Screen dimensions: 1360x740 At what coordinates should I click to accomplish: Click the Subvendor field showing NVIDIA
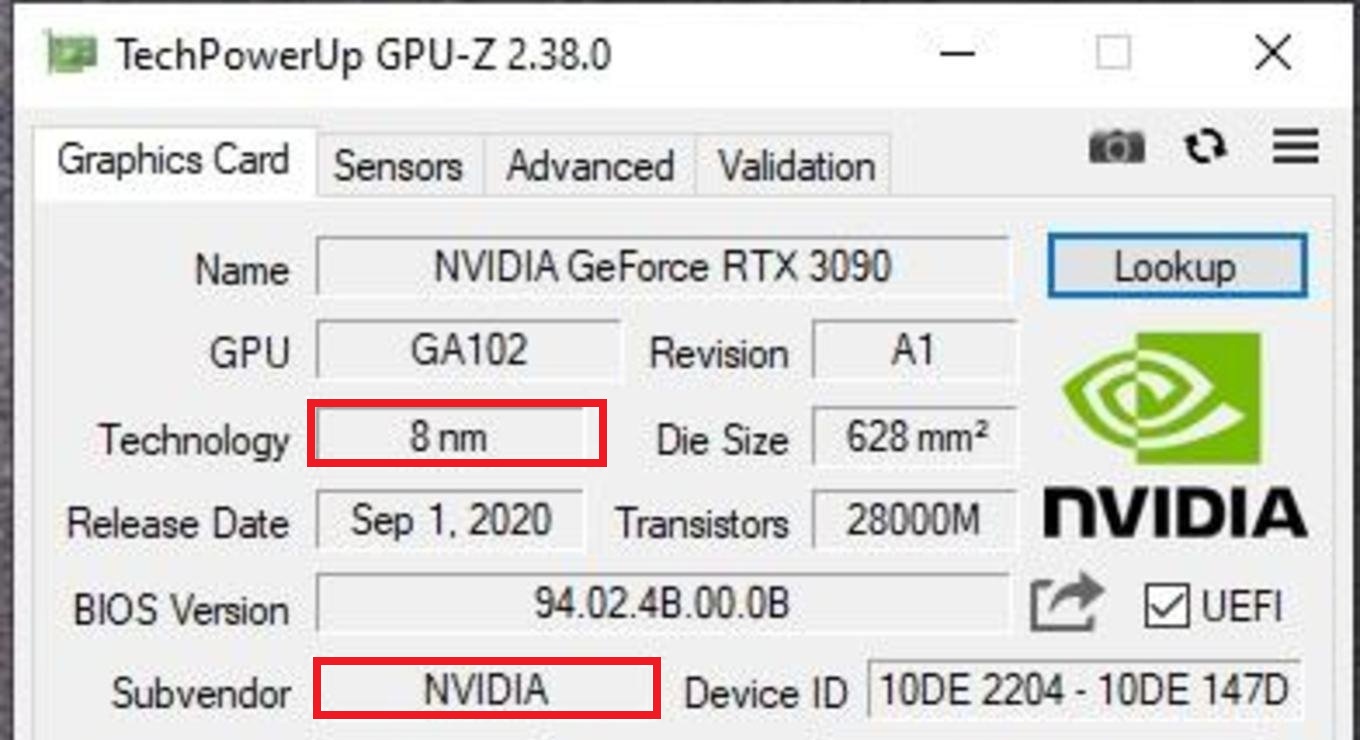pos(486,690)
